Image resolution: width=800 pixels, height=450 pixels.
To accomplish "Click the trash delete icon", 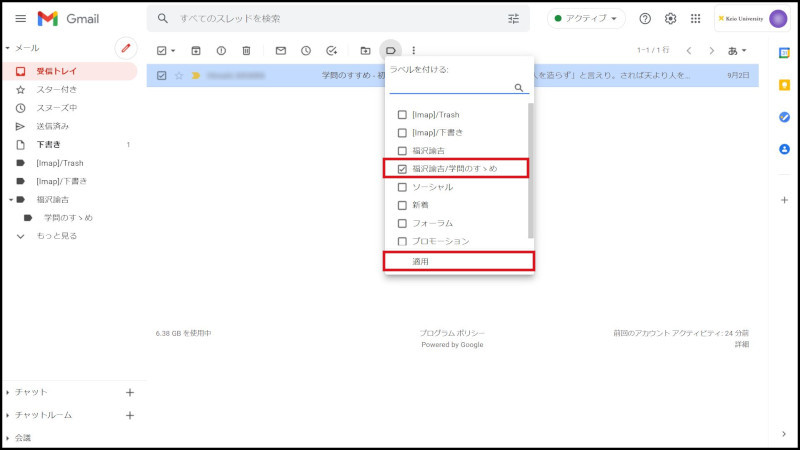I will [x=246, y=50].
